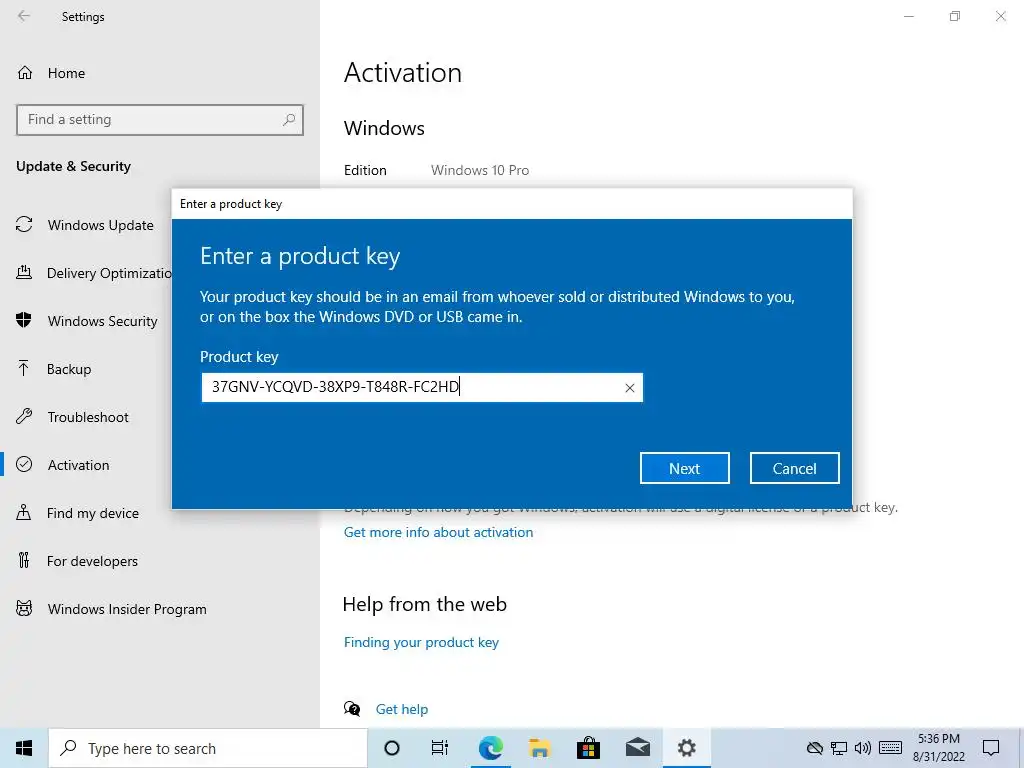
Task: Click the Backup arrow icon
Action: [24, 368]
